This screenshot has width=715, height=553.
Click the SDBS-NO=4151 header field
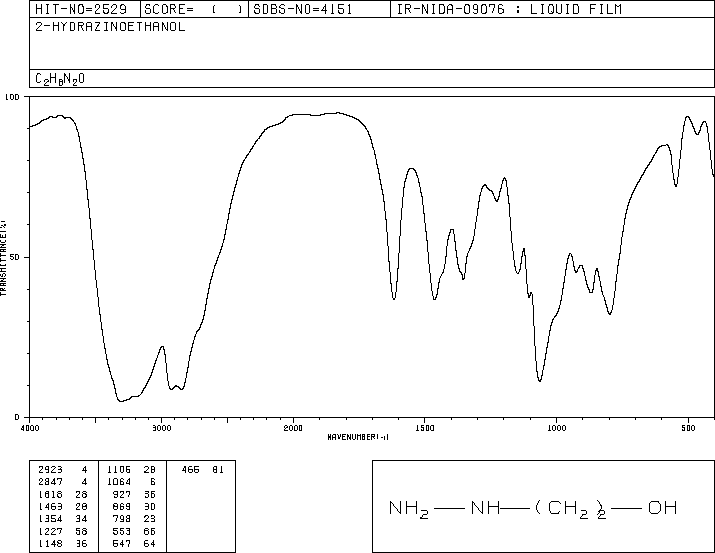tap(319, 9)
